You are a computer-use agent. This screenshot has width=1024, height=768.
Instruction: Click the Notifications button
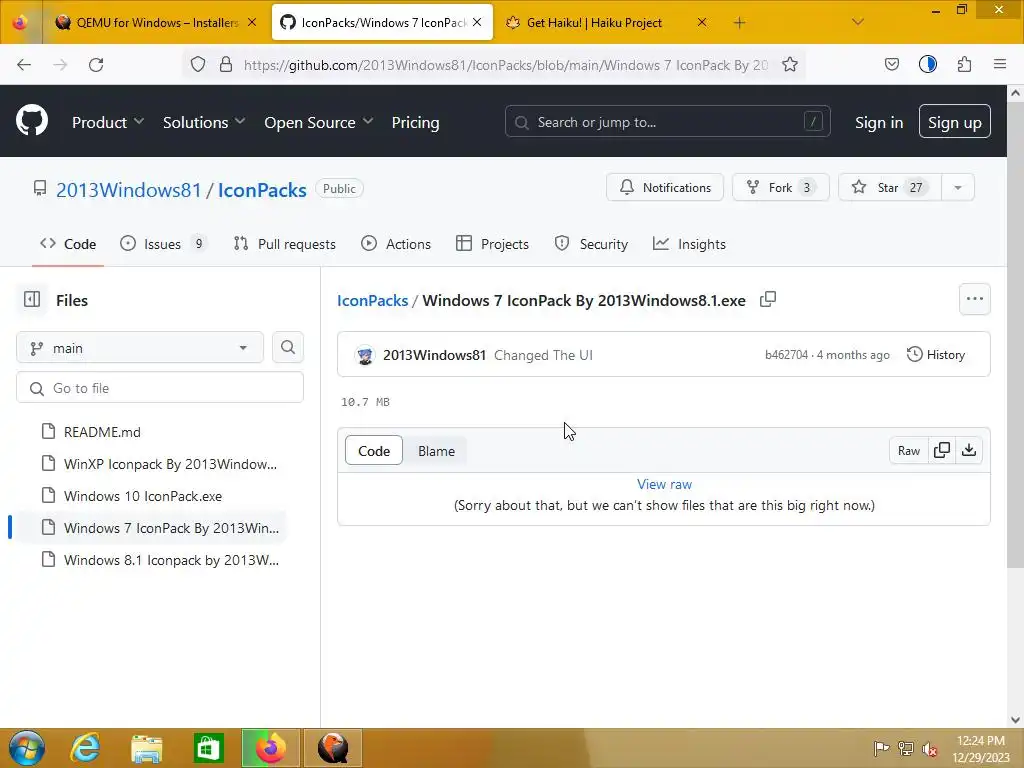coord(665,187)
